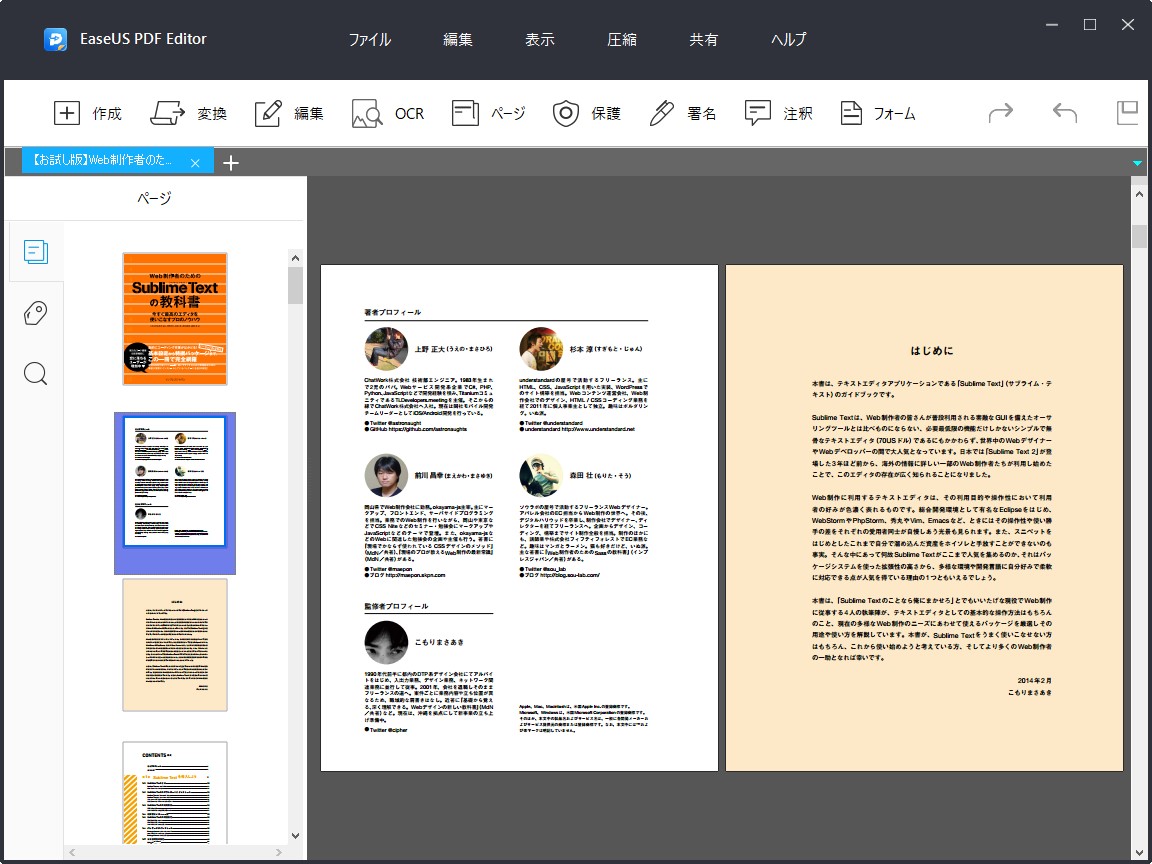Click the document vertical scrollbar thumb
1152x864 pixels.
1139,237
